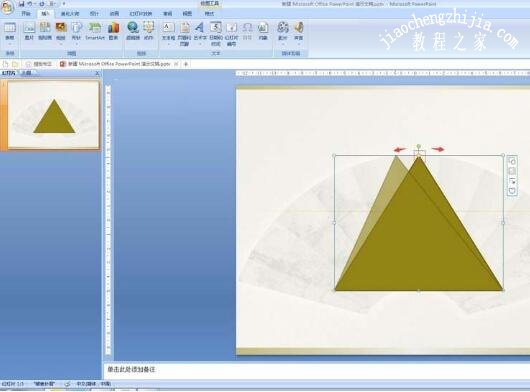Open the 模板专区 tab in document bar
Image resolution: width=530 pixels, height=392 pixels.
pos(40,64)
